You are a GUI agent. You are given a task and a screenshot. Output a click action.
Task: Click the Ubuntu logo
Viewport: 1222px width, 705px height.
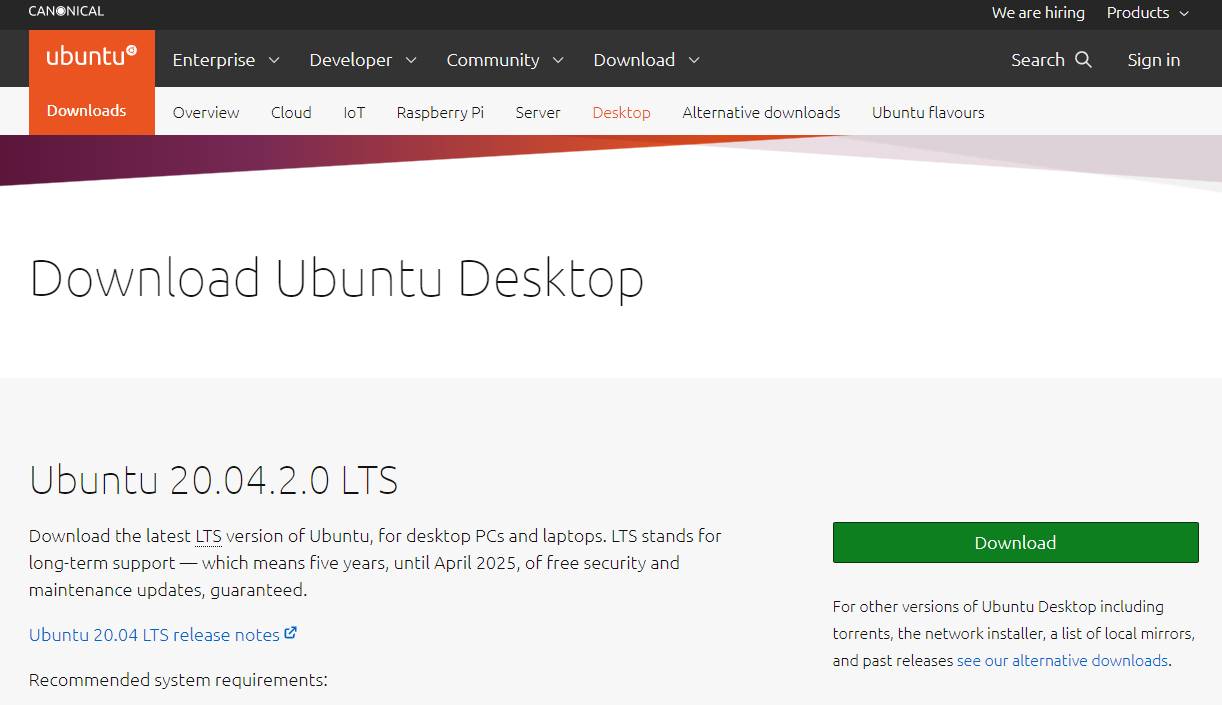(91, 57)
